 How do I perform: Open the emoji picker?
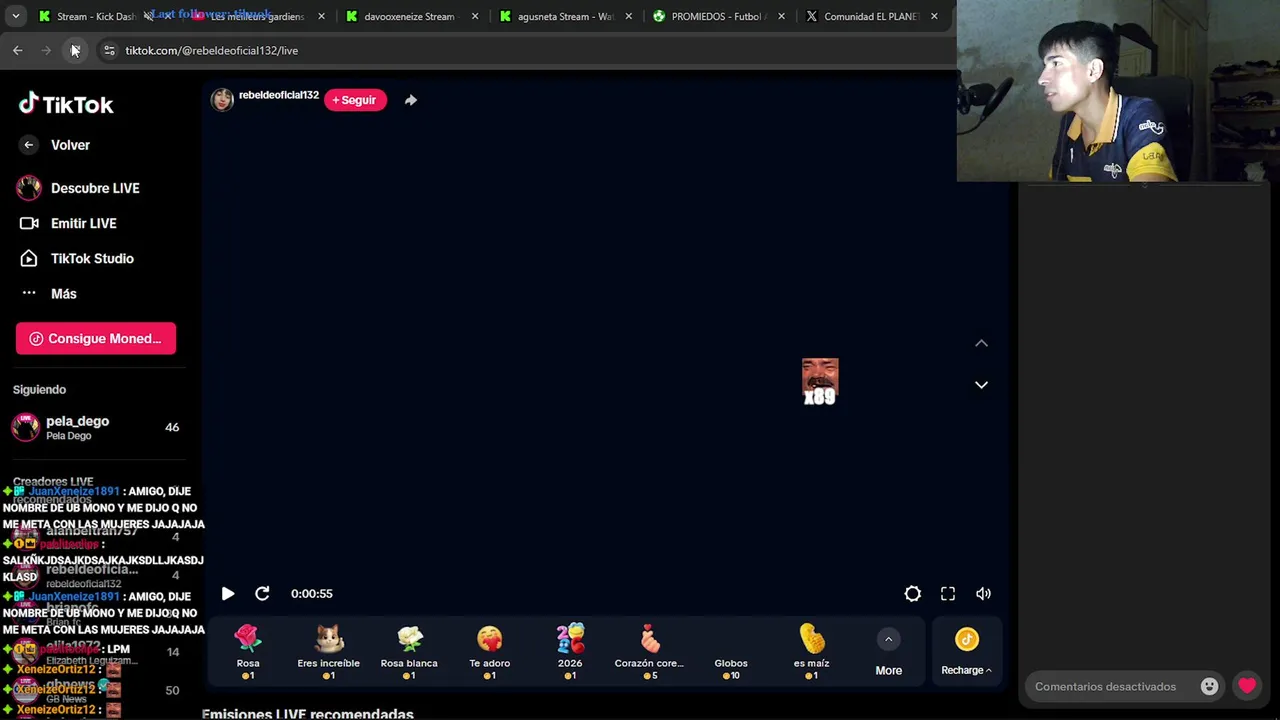[1209, 687]
